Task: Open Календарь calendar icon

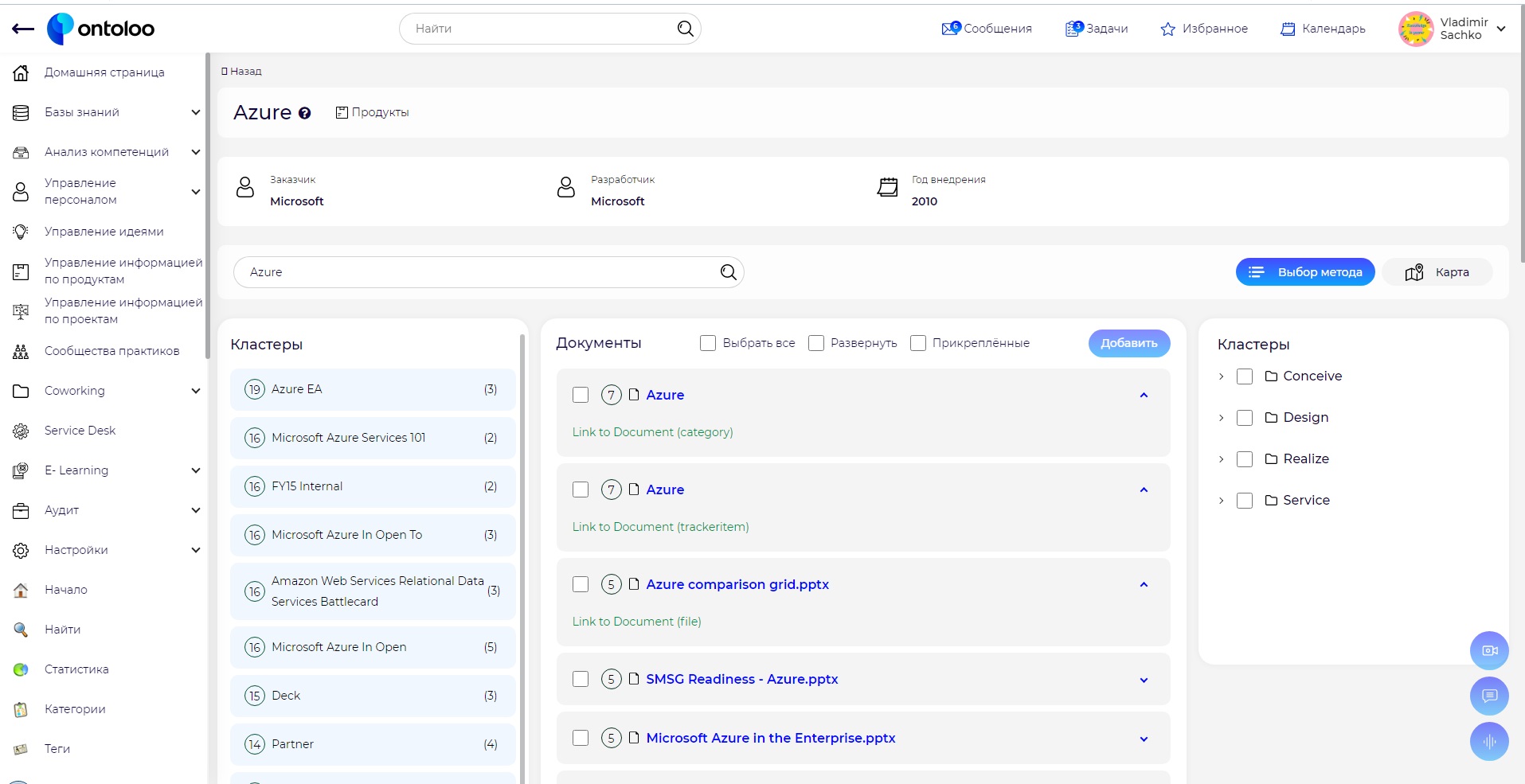Action: (x=1288, y=29)
